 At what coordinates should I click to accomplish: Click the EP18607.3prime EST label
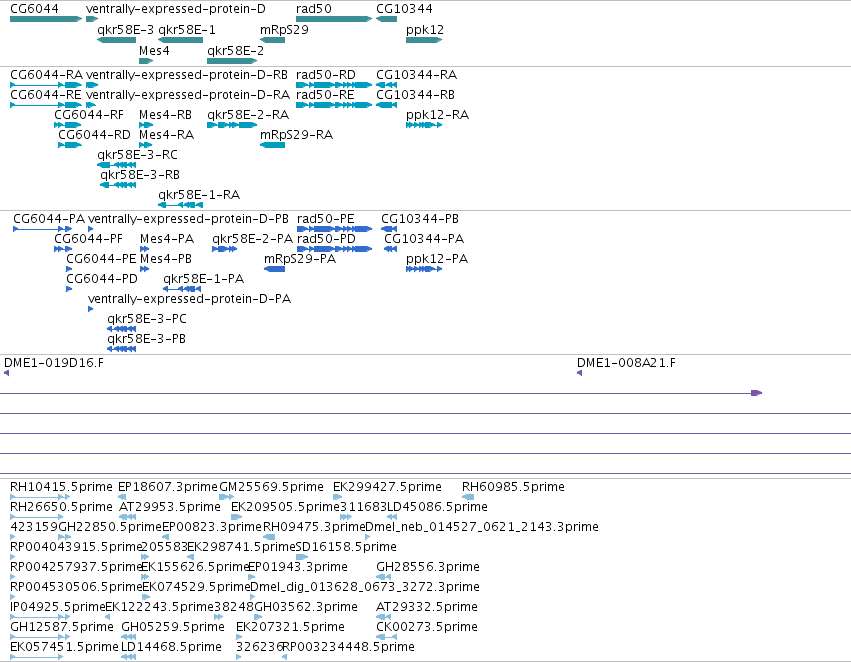pos(168,487)
